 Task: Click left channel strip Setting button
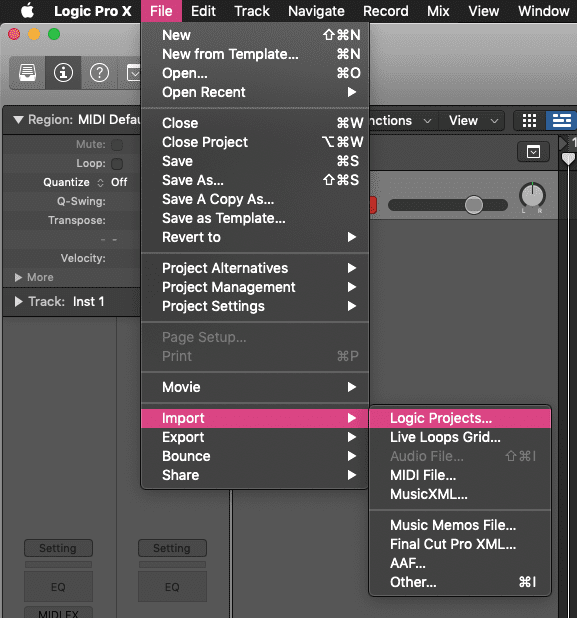tap(58, 548)
